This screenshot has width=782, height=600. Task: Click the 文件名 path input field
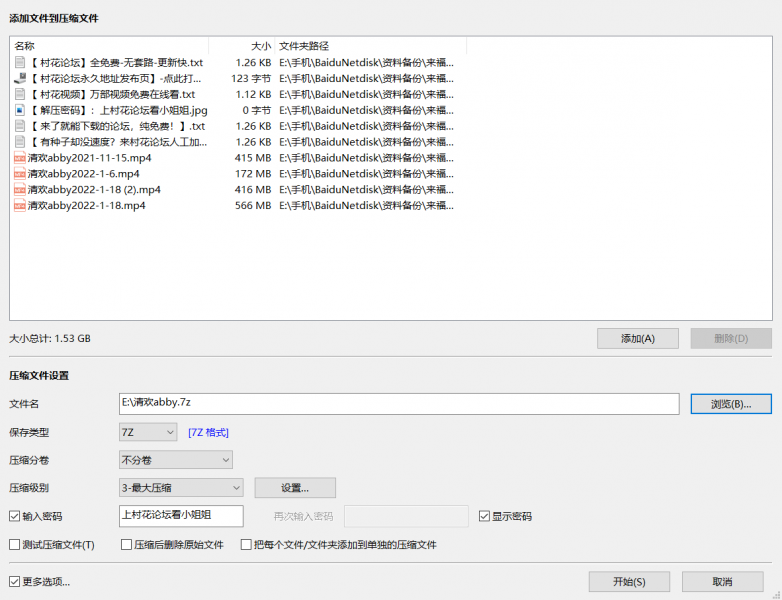(x=399, y=403)
